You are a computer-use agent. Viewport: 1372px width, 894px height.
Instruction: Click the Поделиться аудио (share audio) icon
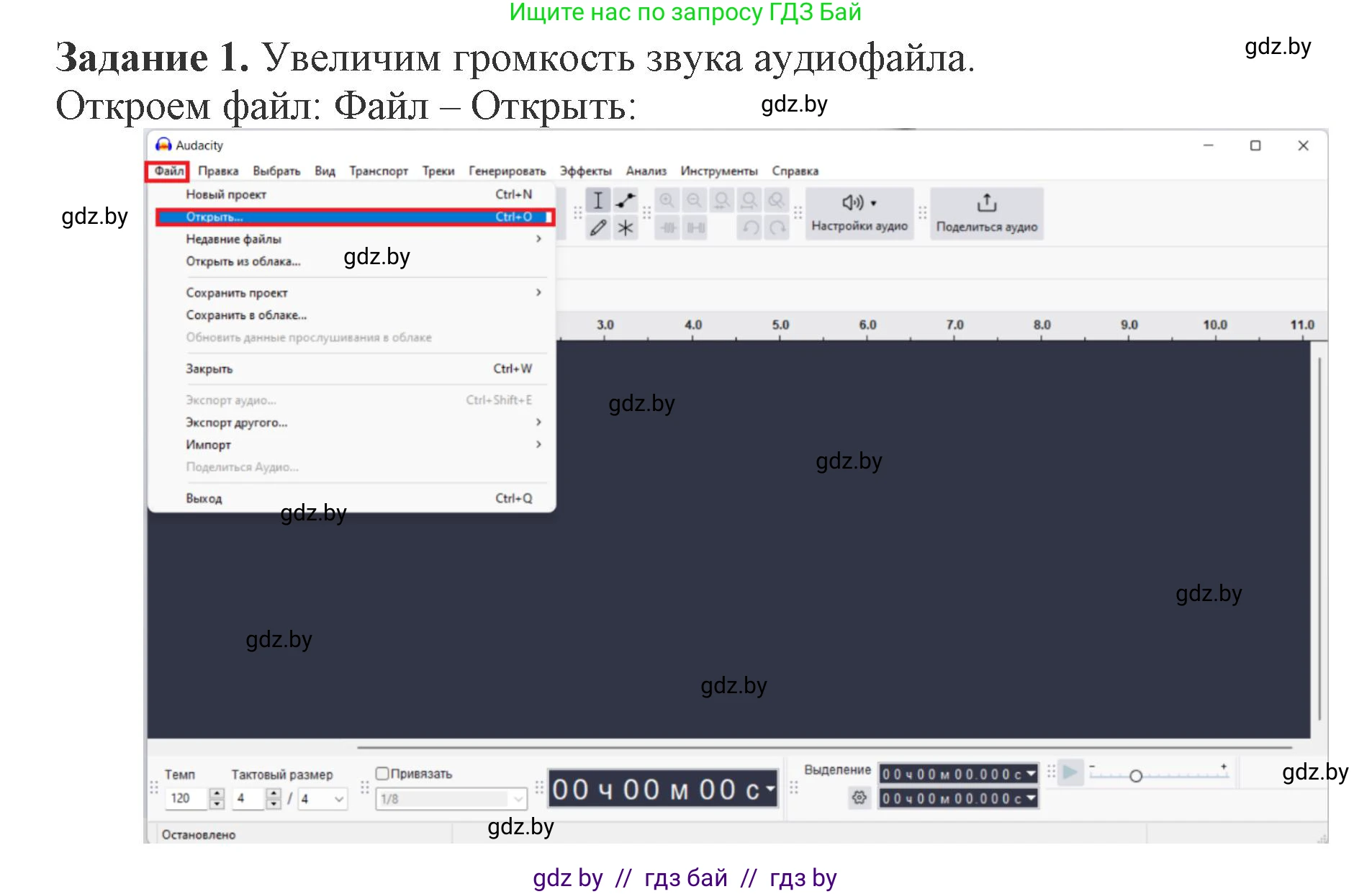point(986,204)
